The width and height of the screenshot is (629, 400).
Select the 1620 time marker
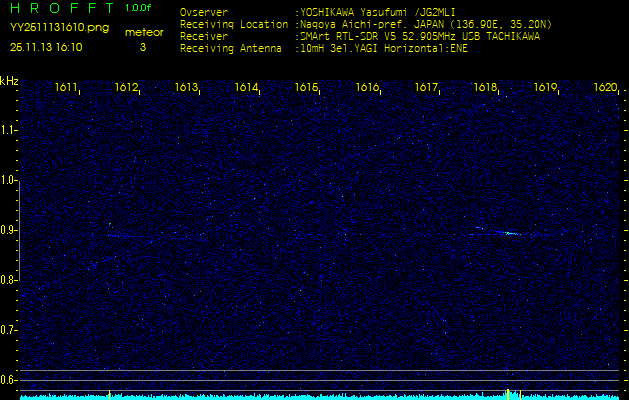[605, 88]
